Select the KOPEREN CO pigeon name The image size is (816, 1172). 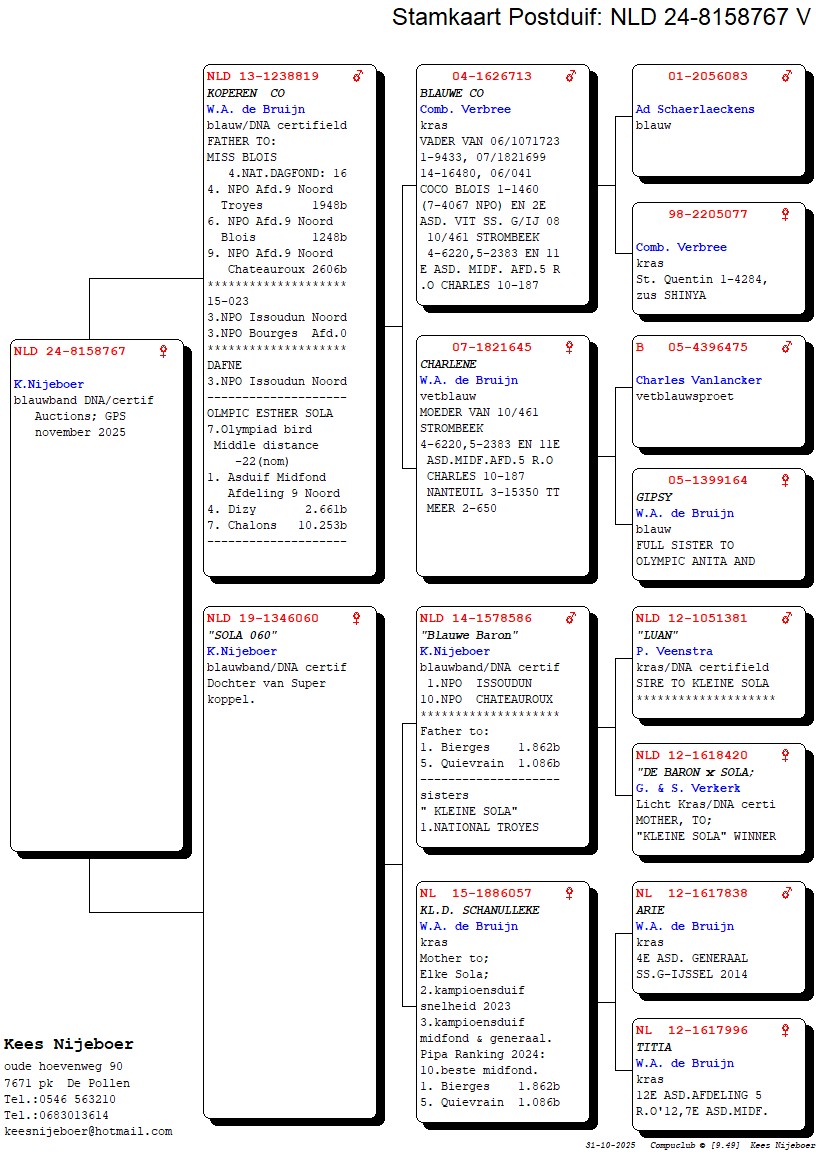[245, 93]
